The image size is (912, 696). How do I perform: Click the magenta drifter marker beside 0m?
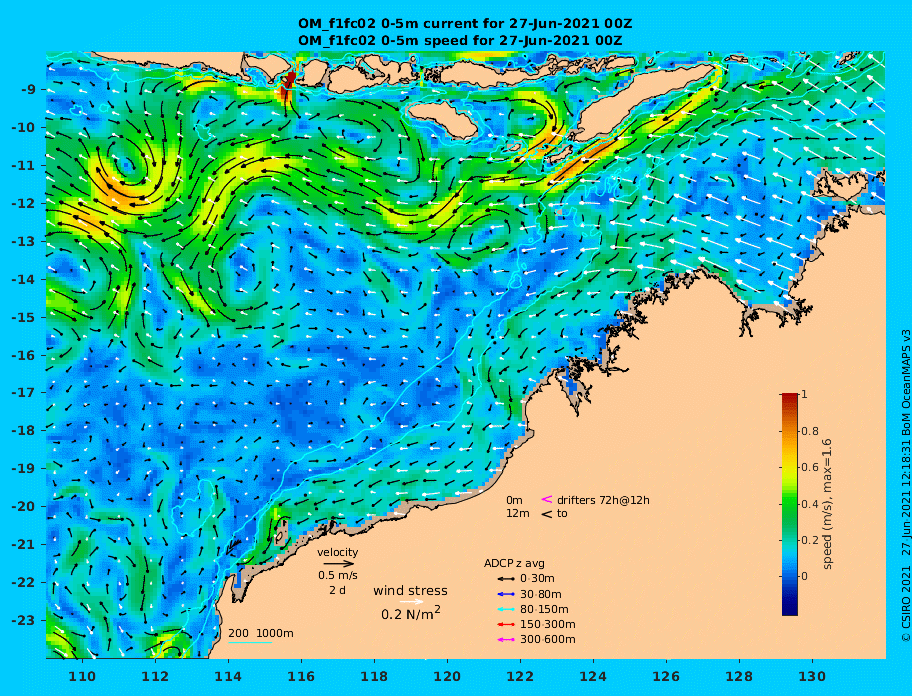[x=547, y=499]
